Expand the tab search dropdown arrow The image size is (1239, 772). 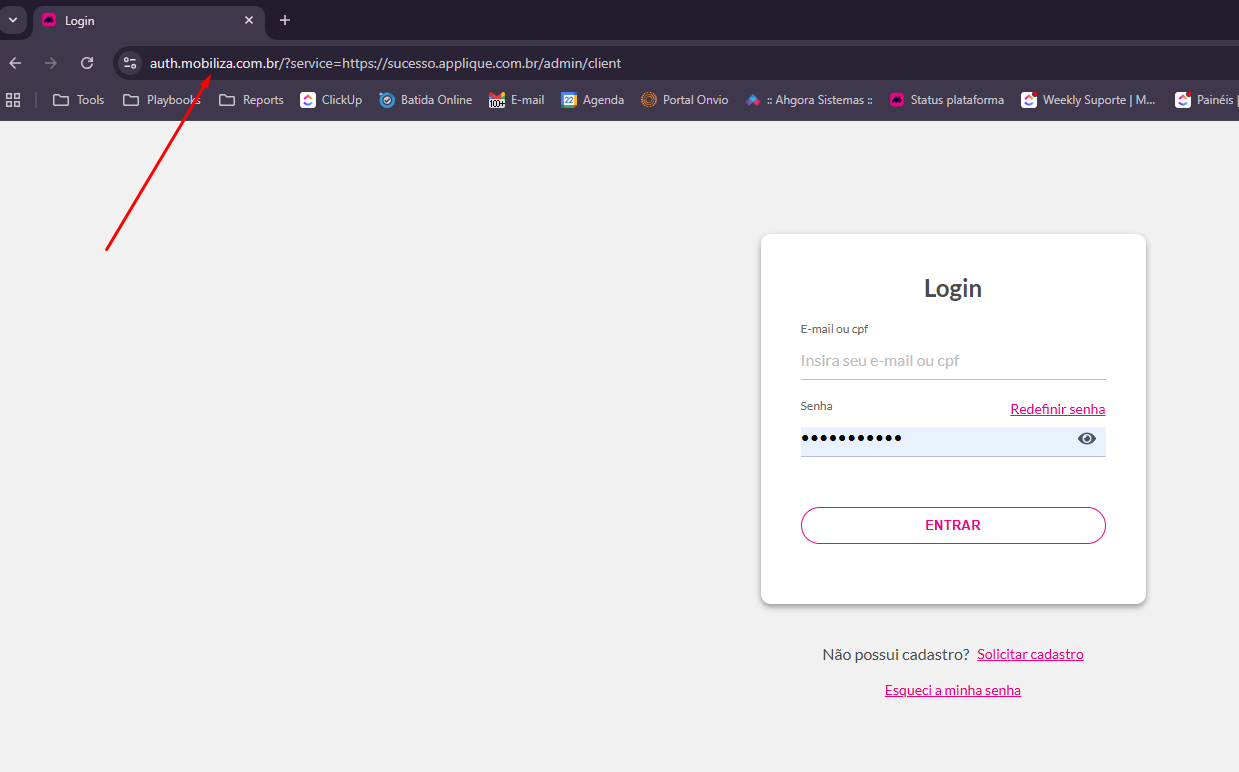click(x=13, y=20)
